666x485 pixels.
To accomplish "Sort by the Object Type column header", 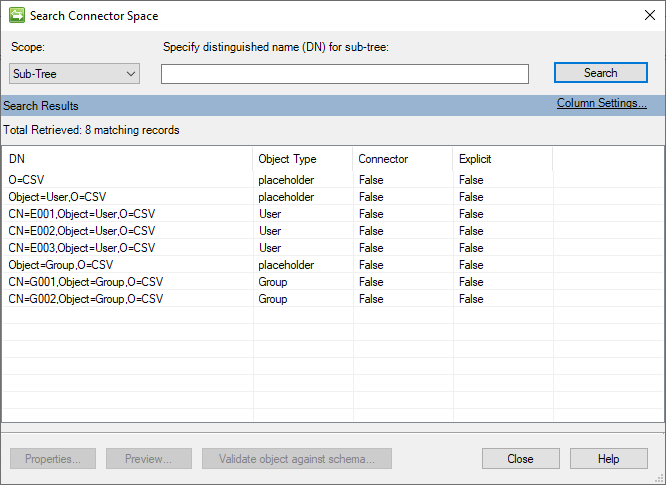I will point(303,159).
